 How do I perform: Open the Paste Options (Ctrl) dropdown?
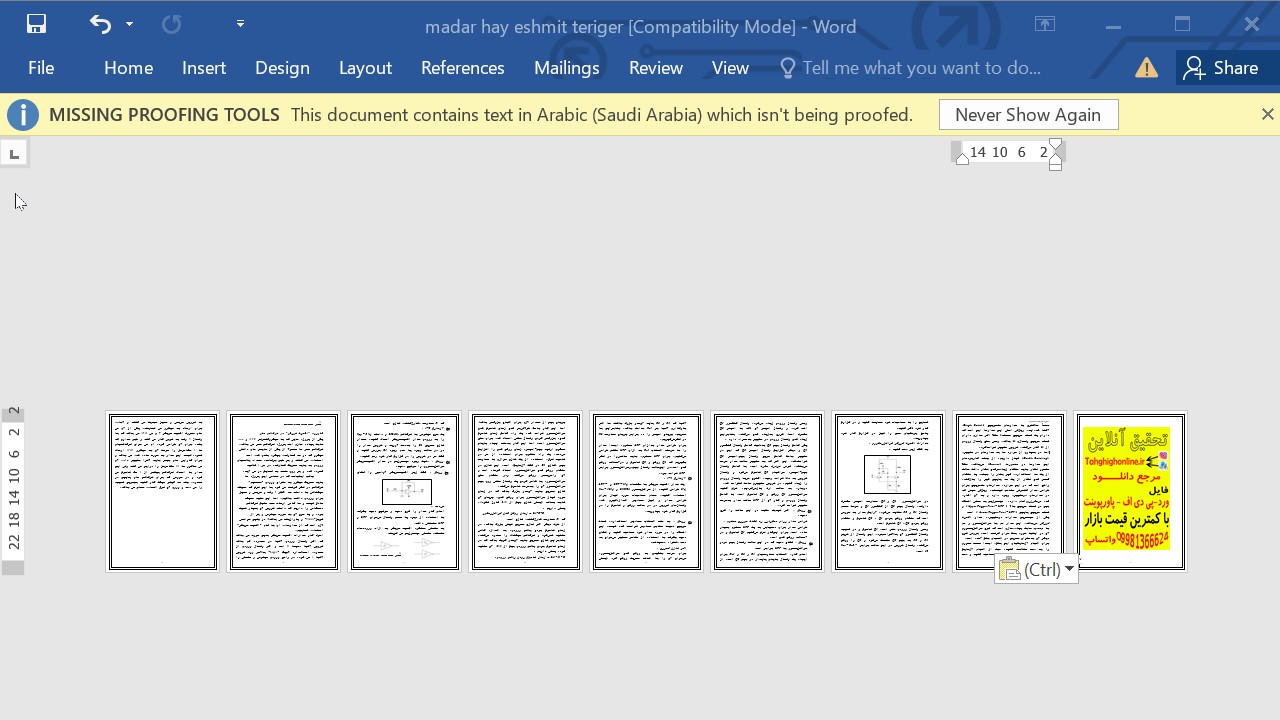click(x=1069, y=570)
